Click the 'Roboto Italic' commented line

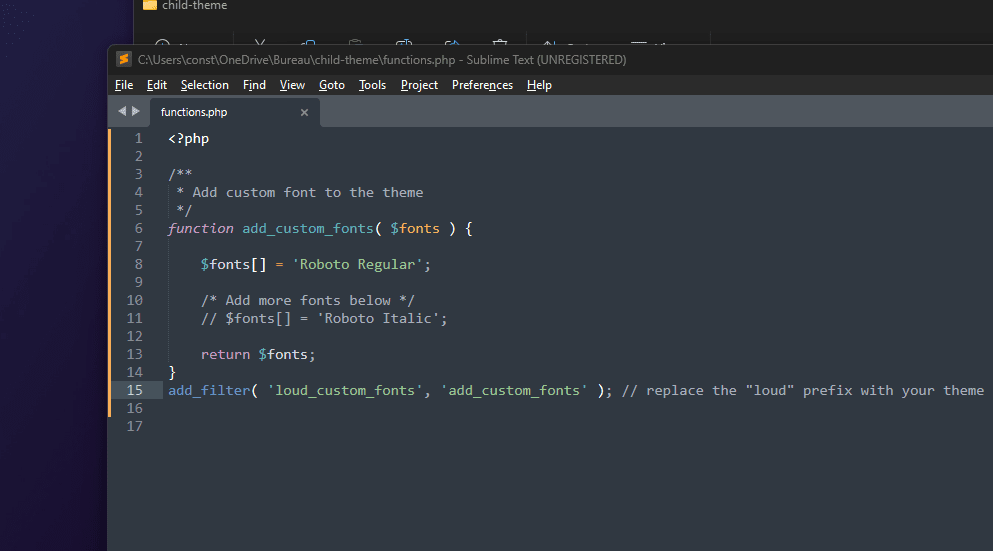pos(324,319)
